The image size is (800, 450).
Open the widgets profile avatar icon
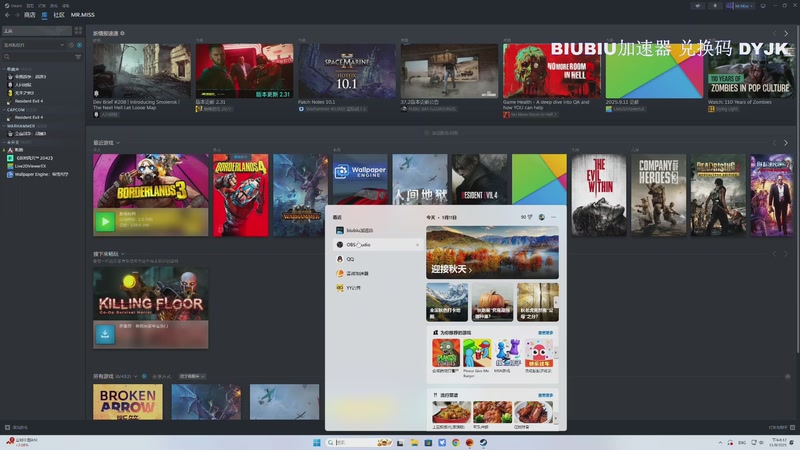pyautogui.click(x=542, y=217)
